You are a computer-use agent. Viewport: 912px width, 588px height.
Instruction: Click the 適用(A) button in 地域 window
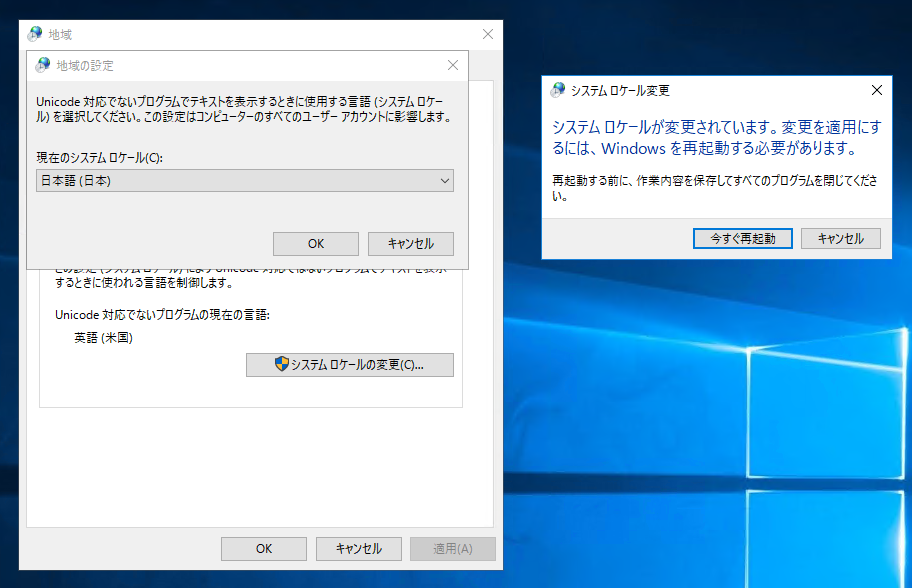(x=453, y=548)
